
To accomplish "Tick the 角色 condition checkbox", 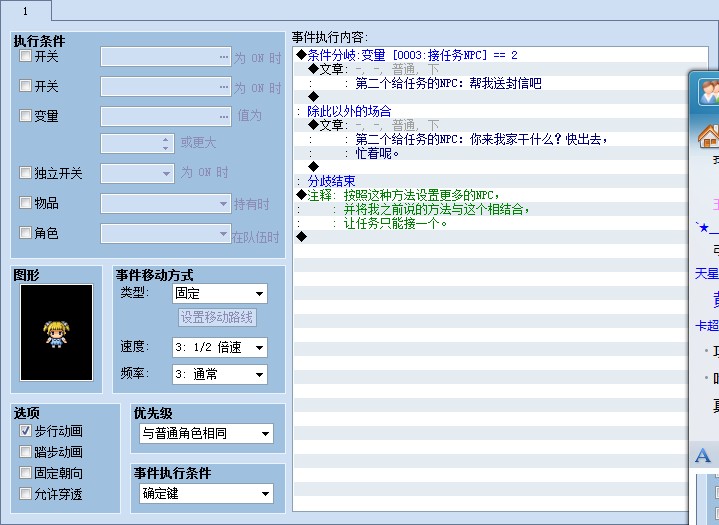I will click(x=25, y=232).
